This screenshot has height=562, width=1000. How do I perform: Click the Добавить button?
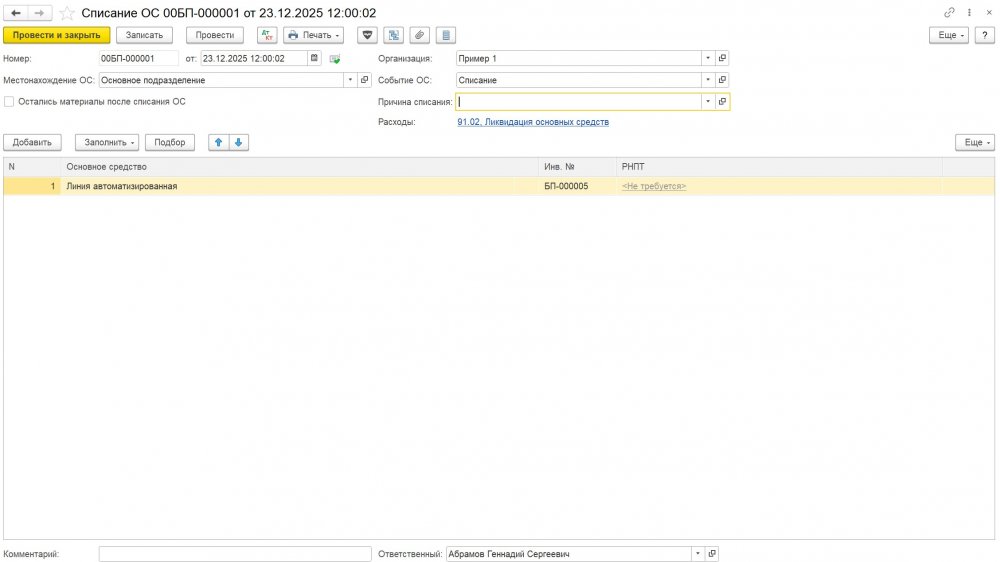coord(33,142)
